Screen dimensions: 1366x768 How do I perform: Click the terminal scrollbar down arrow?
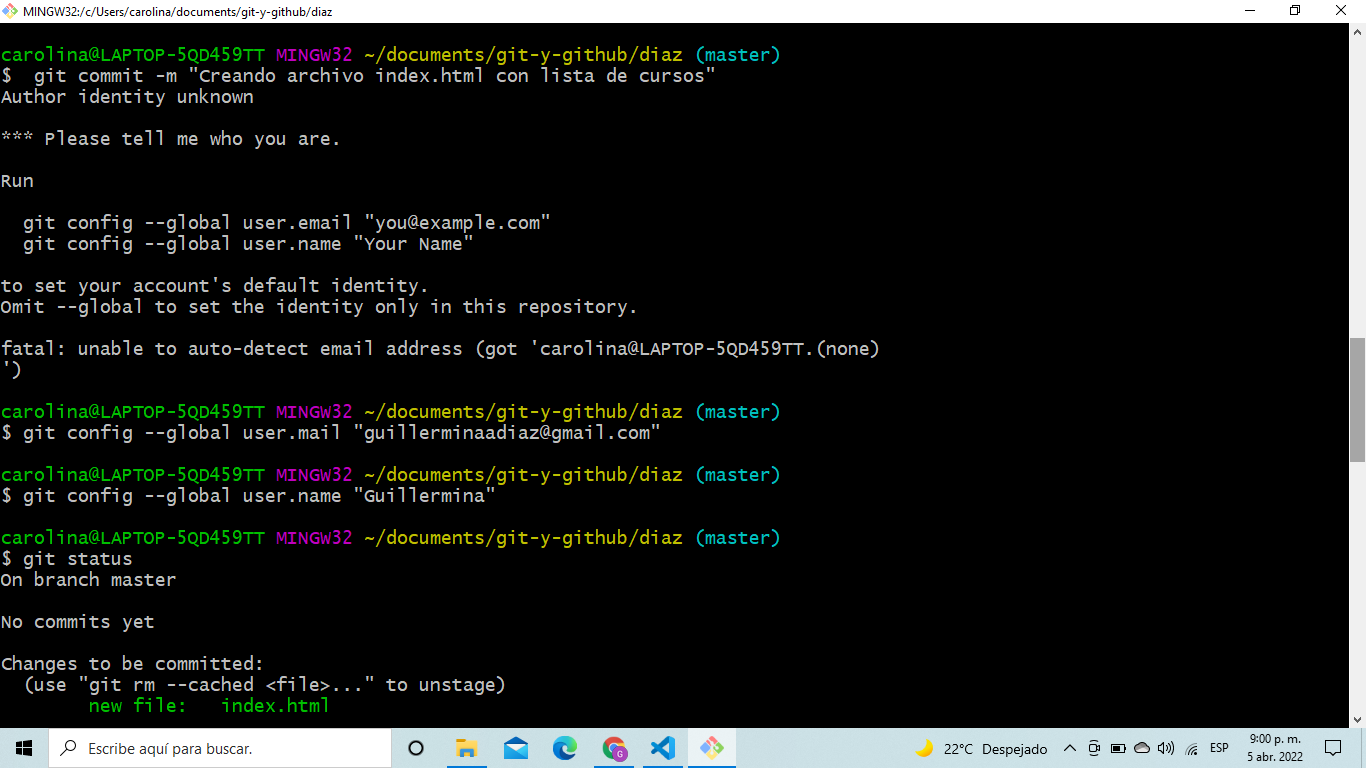(1357, 719)
